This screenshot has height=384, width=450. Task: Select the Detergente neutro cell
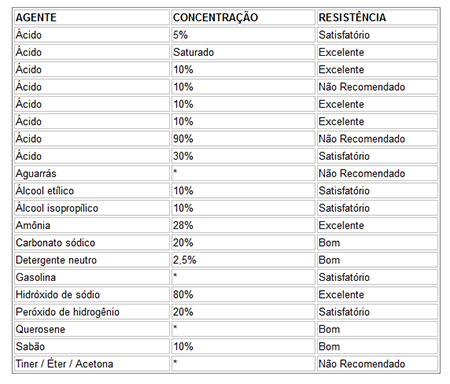[92, 260]
